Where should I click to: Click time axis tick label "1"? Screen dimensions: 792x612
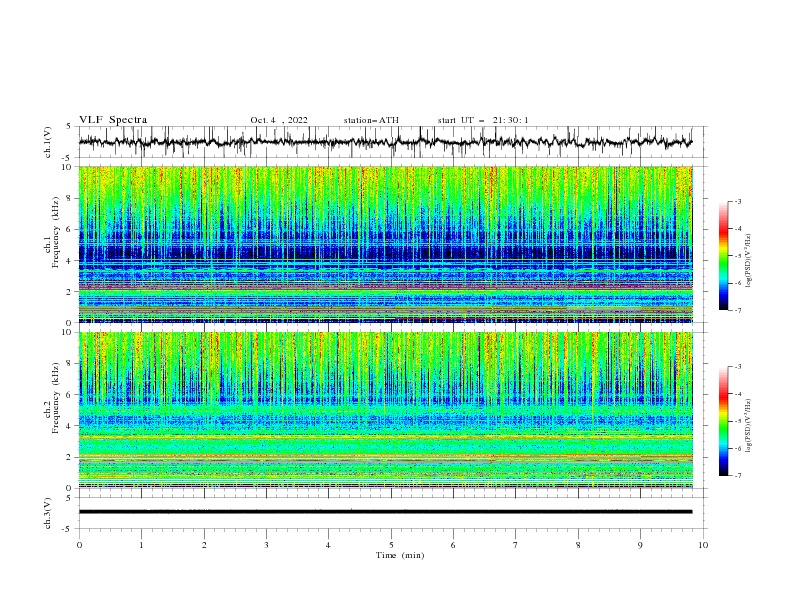(x=141, y=545)
